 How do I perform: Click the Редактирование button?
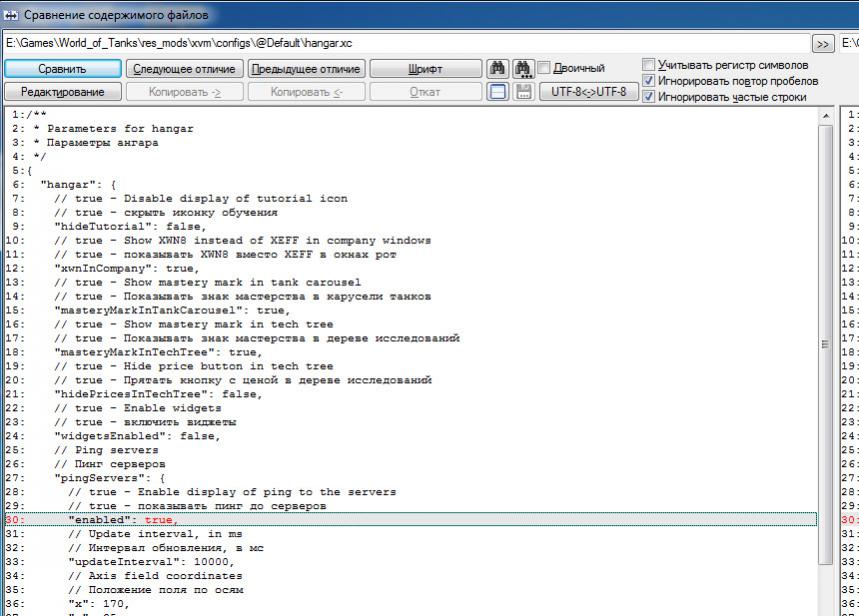(62, 92)
